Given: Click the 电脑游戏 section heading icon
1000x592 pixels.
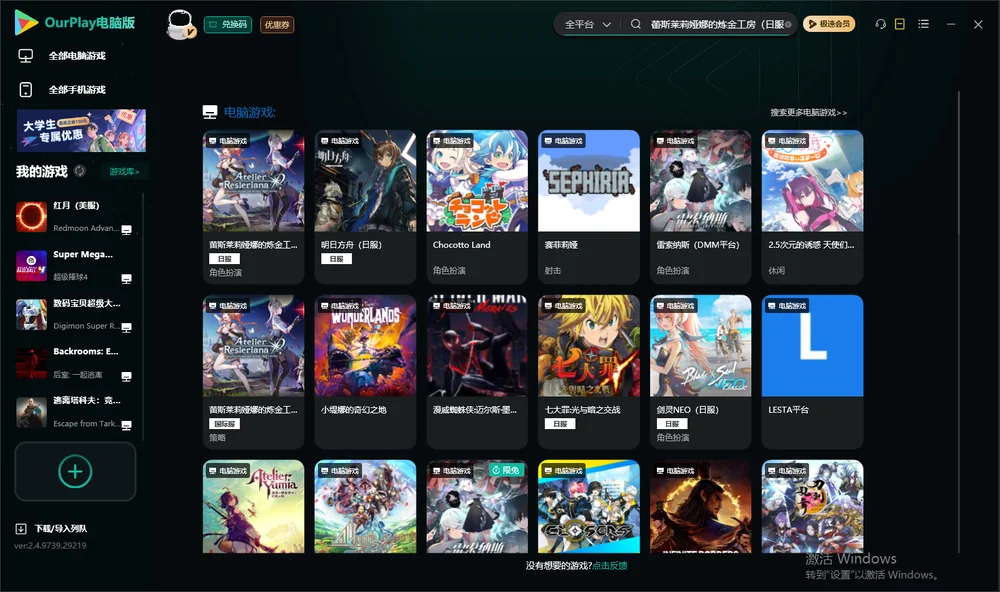Looking at the screenshot, I should (210, 112).
